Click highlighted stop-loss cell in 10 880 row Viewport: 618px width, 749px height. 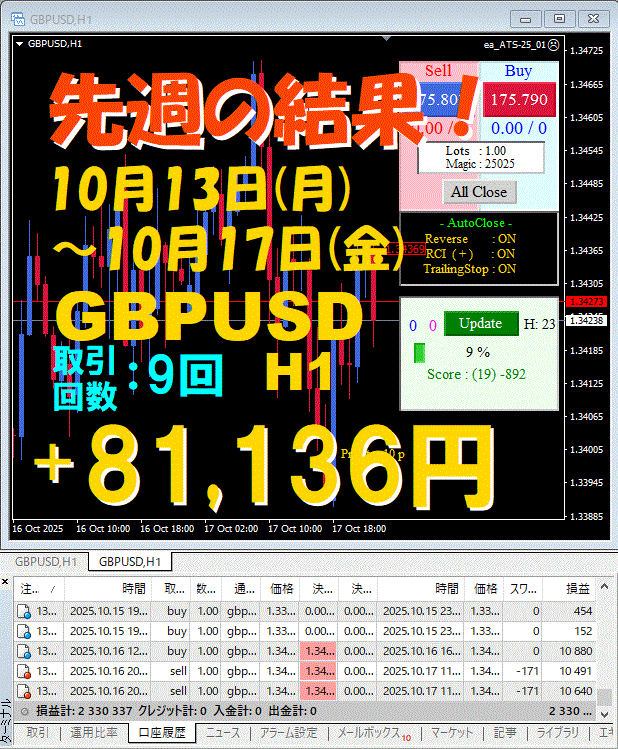[x=318, y=652]
